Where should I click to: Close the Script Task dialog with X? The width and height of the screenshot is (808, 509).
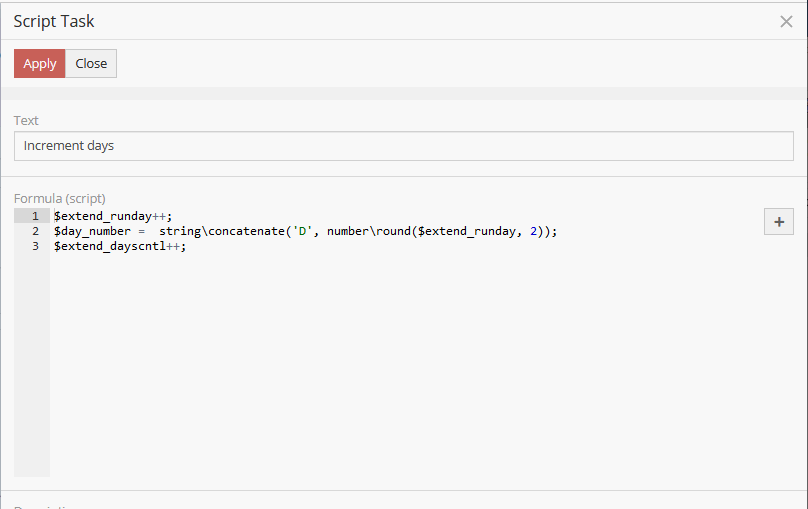(x=786, y=21)
